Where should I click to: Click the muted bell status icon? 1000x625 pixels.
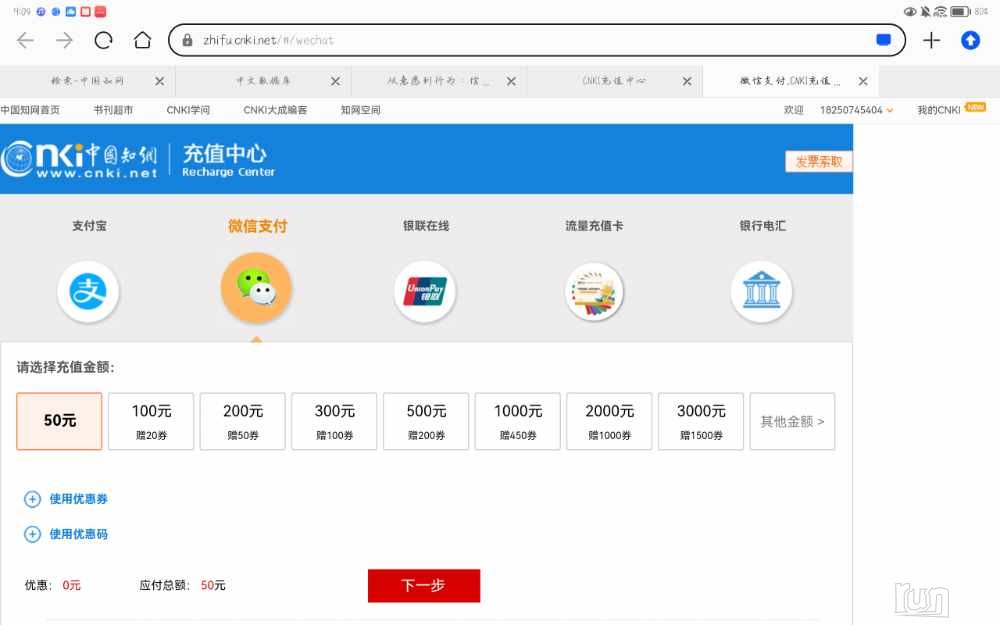click(925, 11)
